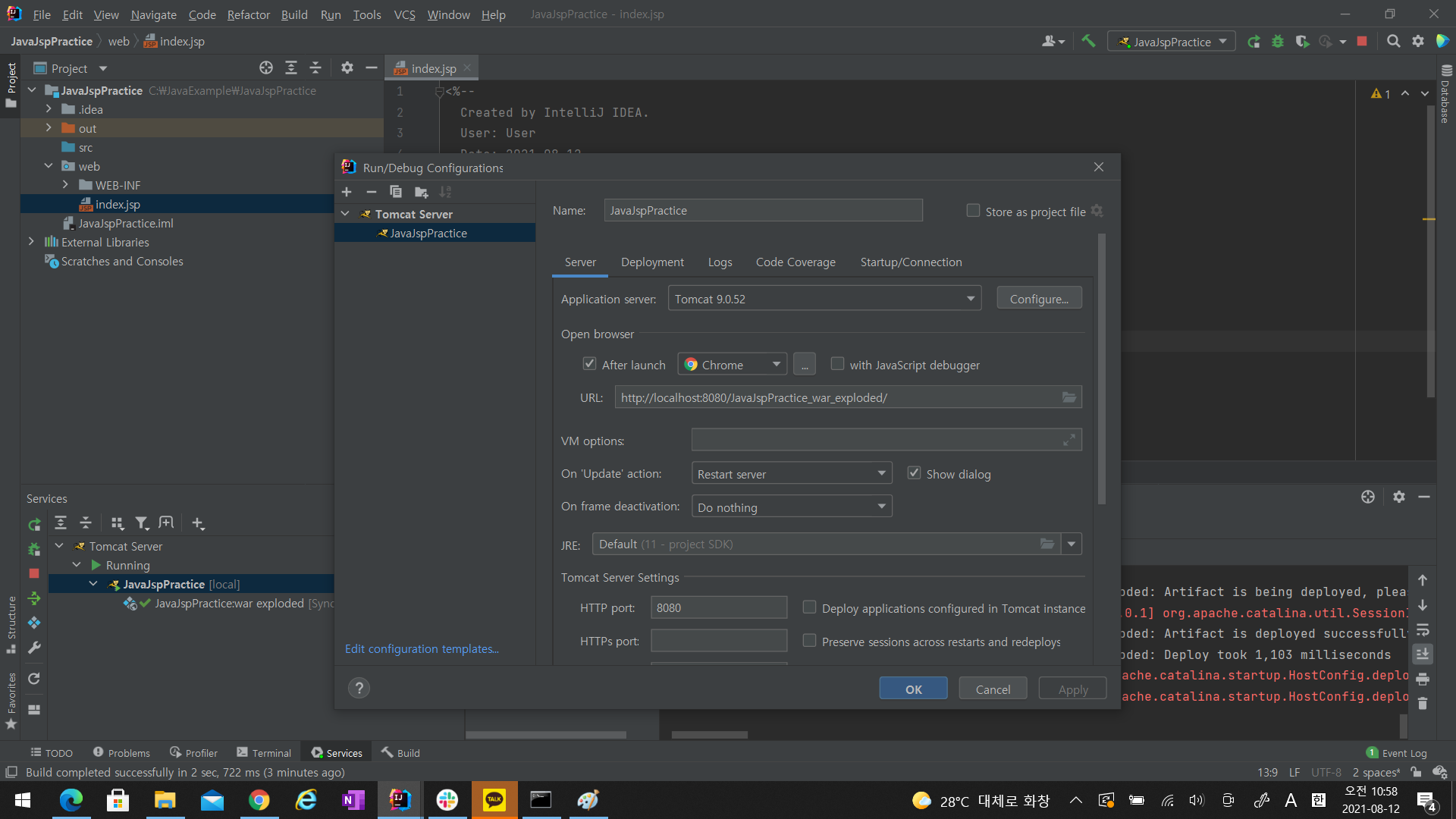Switch to Deployment tab
This screenshot has width=1456, height=819.
click(652, 262)
